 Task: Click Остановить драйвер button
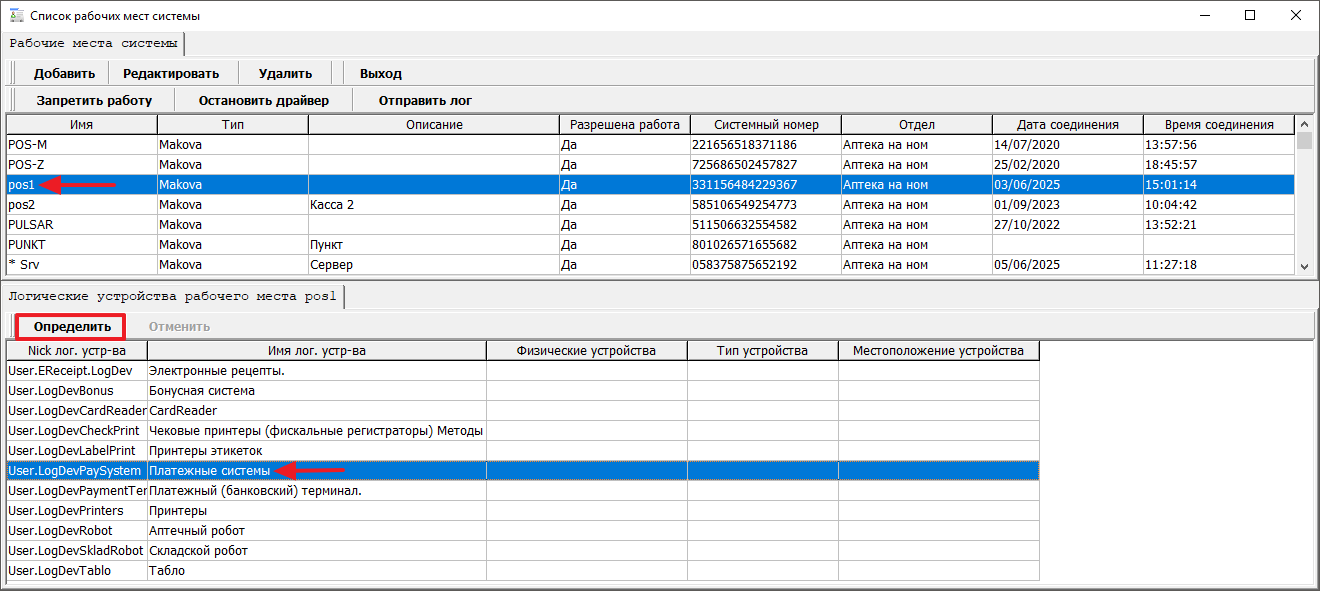tap(263, 100)
